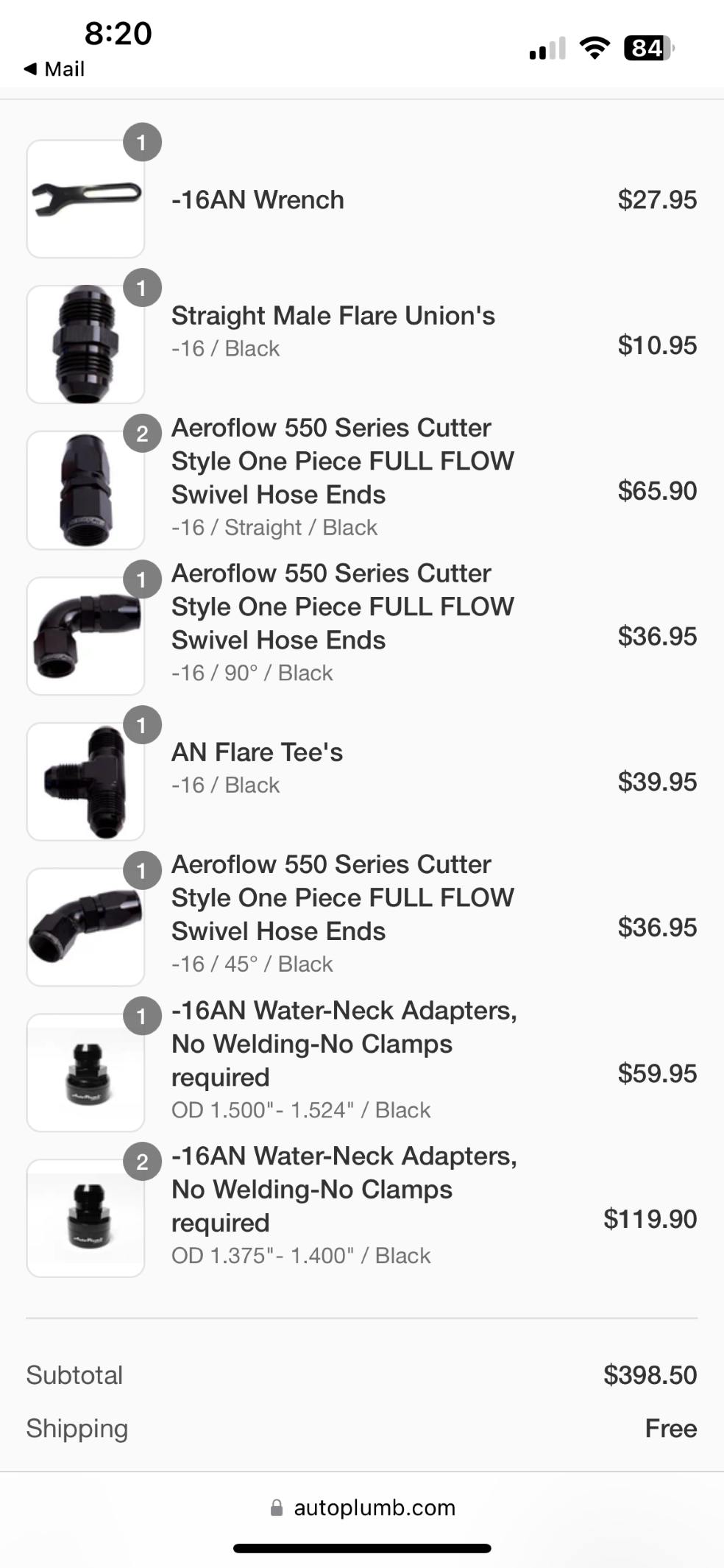The width and height of the screenshot is (724, 1568).
Task: Select the AN Flare Tee product image
Action: 85,782
